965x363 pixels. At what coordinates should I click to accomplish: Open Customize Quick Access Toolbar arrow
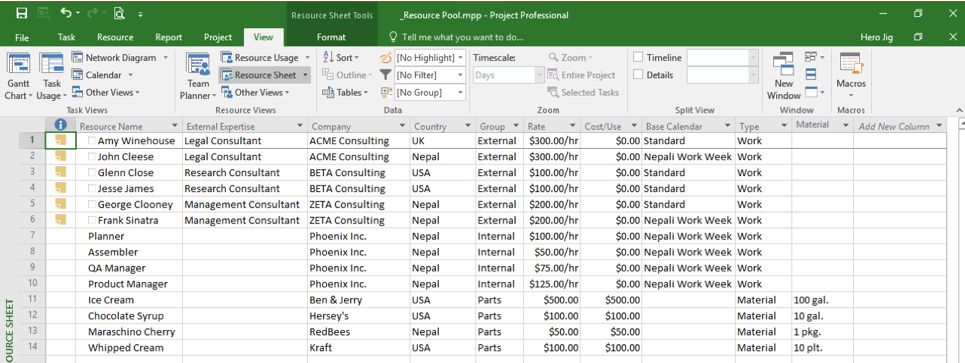(141, 14)
